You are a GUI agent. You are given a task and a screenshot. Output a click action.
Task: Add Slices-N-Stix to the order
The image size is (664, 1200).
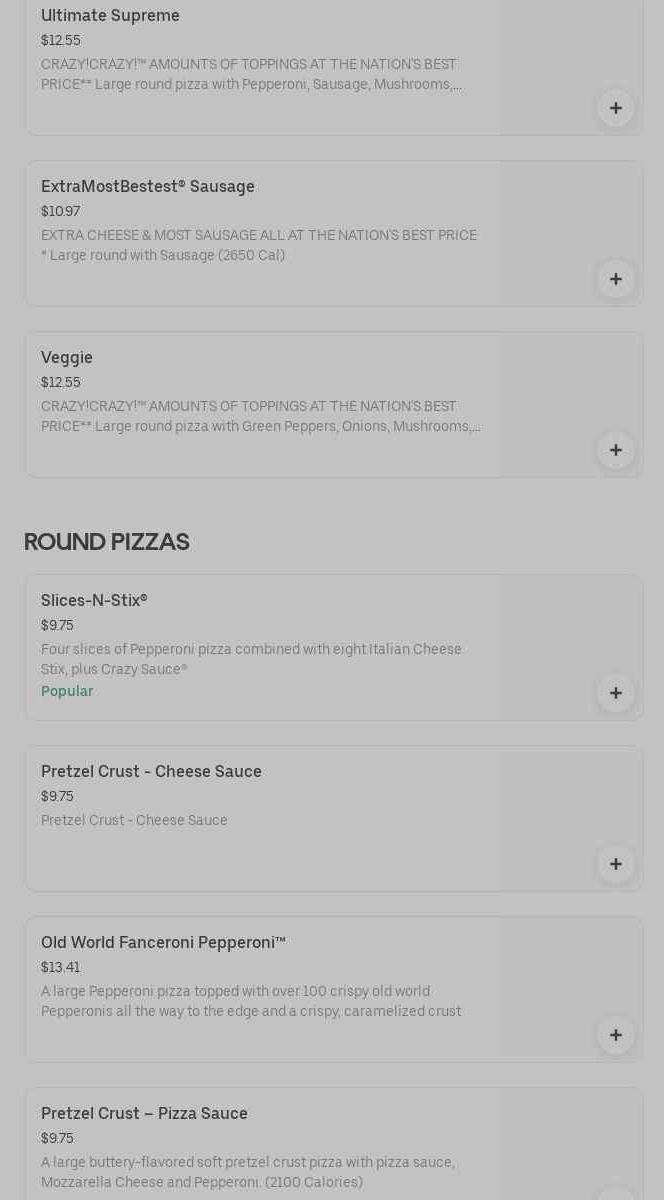tap(615, 693)
